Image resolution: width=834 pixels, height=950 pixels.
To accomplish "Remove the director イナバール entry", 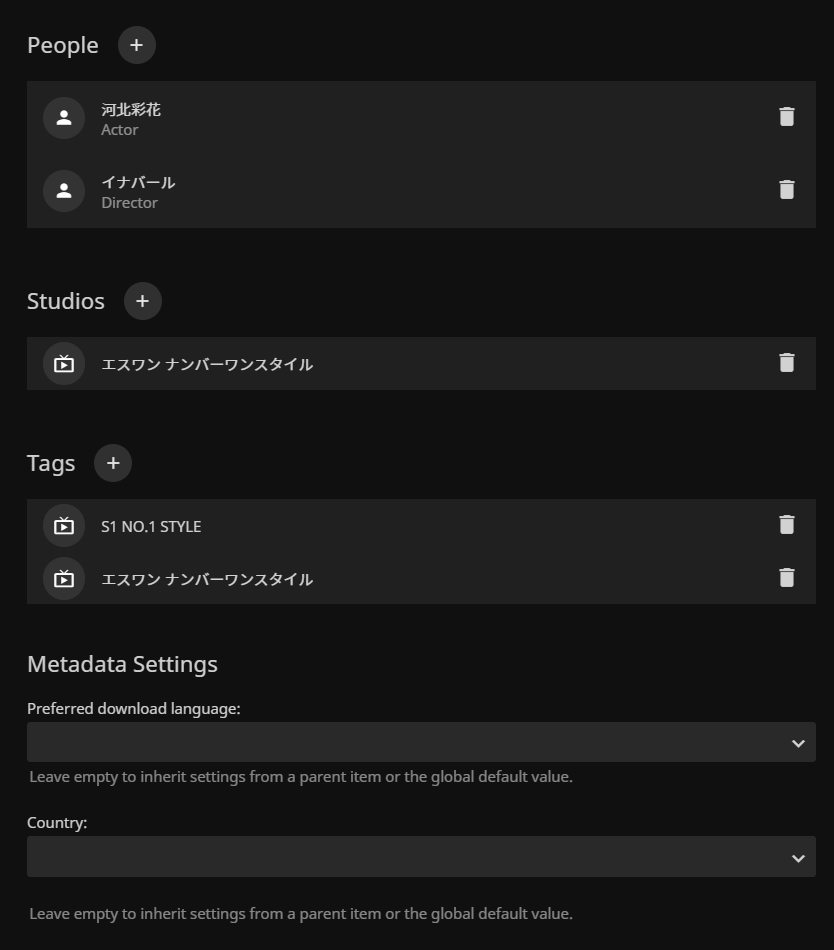I will [x=787, y=190].
